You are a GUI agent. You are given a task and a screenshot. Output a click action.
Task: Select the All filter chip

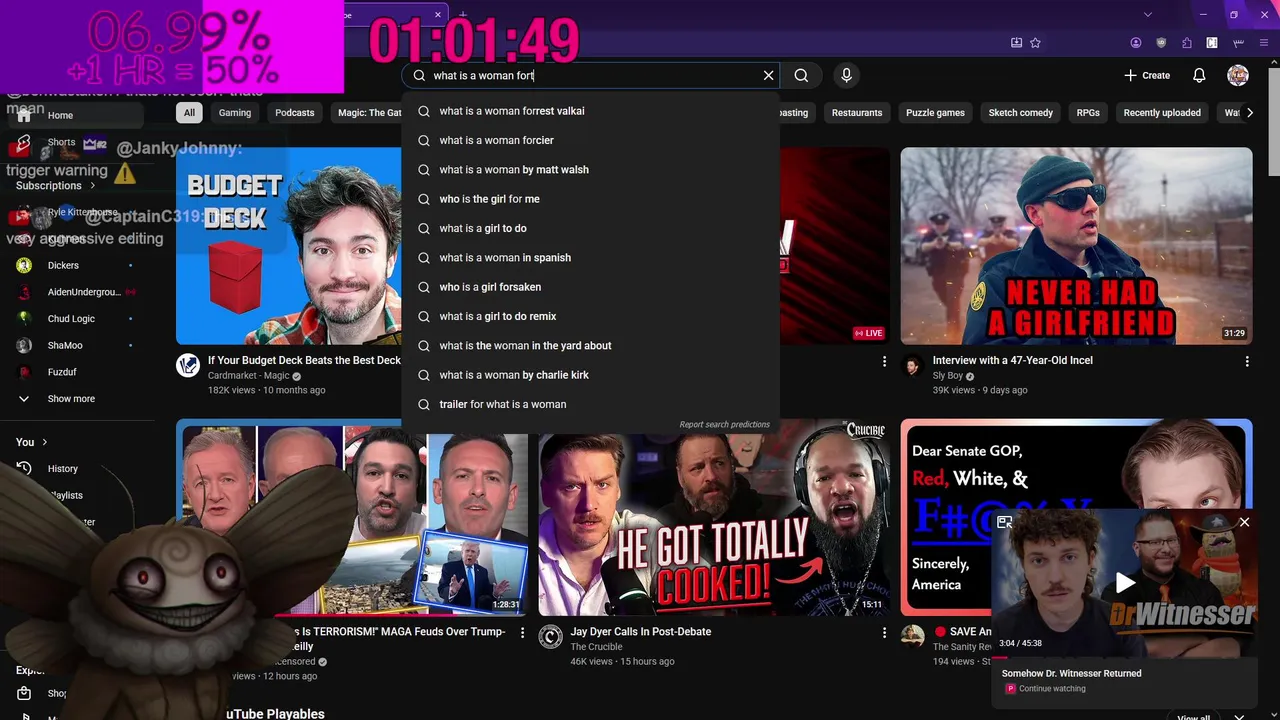(189, 113)
